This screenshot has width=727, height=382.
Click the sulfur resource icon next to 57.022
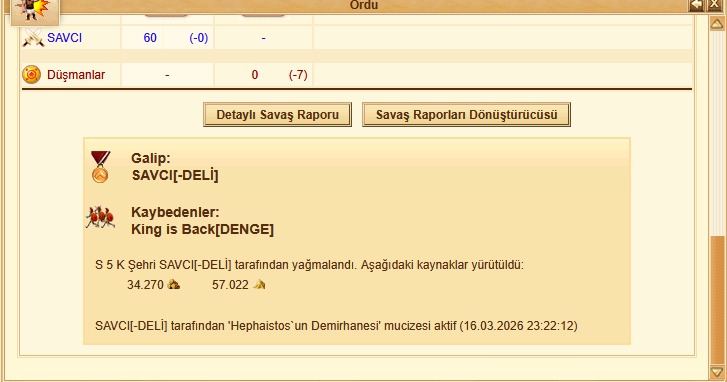pyautogui.click(x=260, y=285)
